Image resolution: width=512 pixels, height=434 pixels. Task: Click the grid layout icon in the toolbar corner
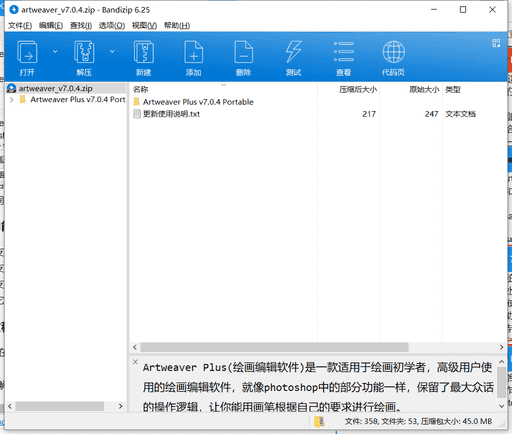pos(496,43)
